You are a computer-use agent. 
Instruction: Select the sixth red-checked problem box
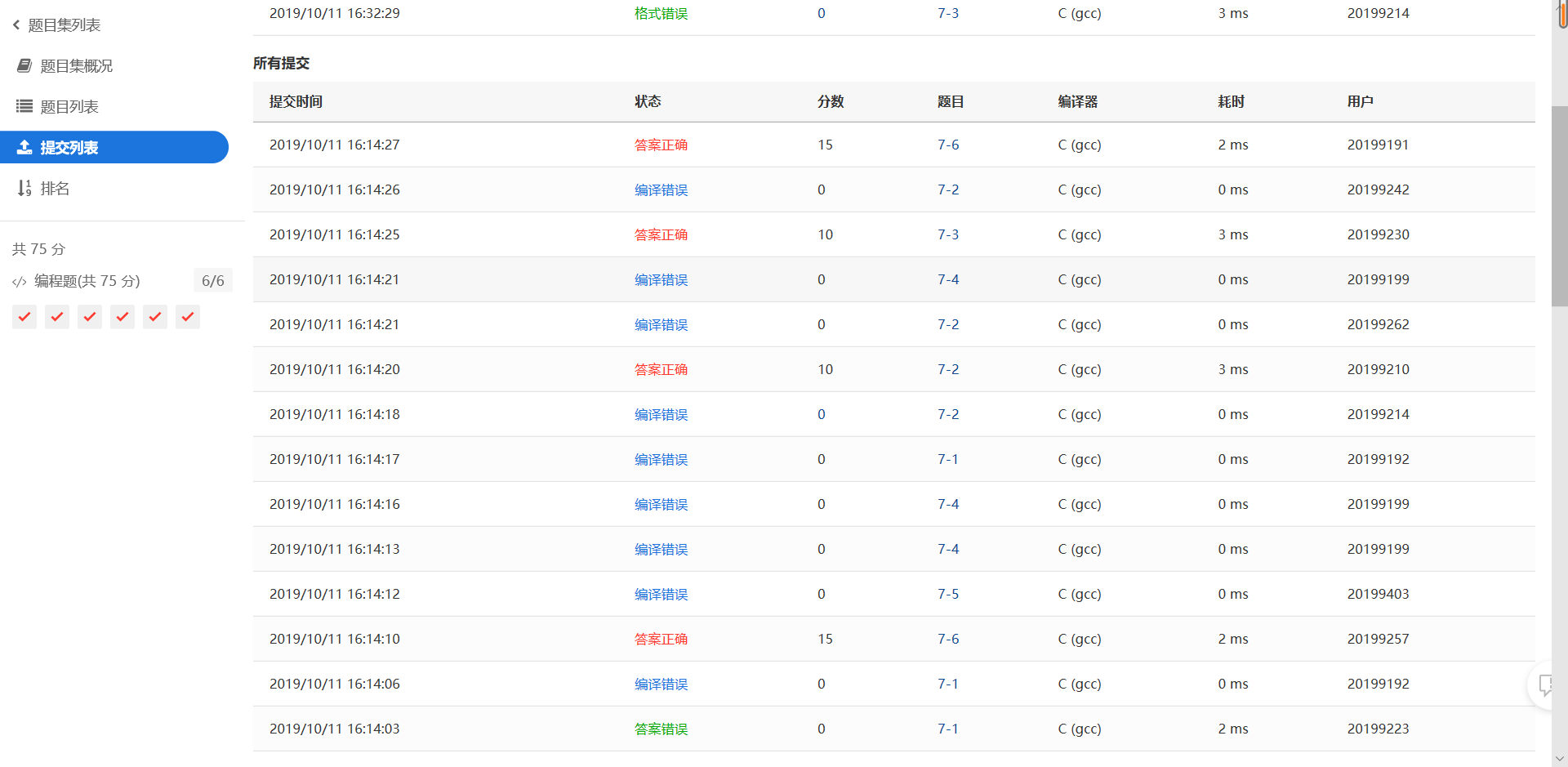tap(188, 317)
